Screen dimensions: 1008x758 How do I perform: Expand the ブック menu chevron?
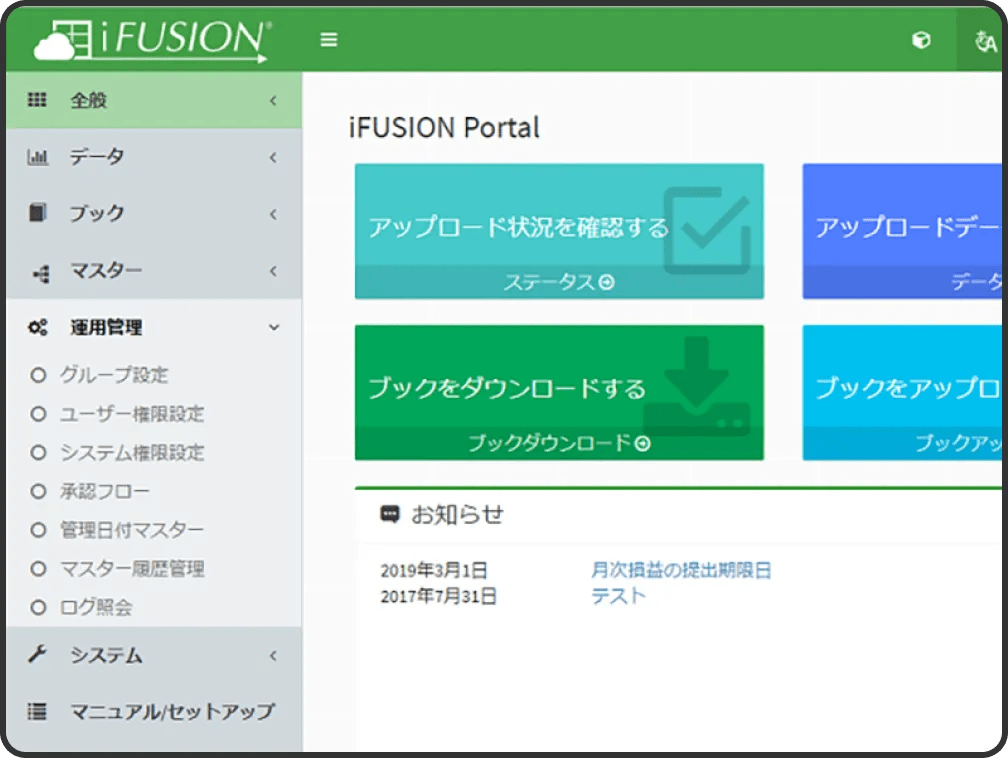tap(274, 214)
